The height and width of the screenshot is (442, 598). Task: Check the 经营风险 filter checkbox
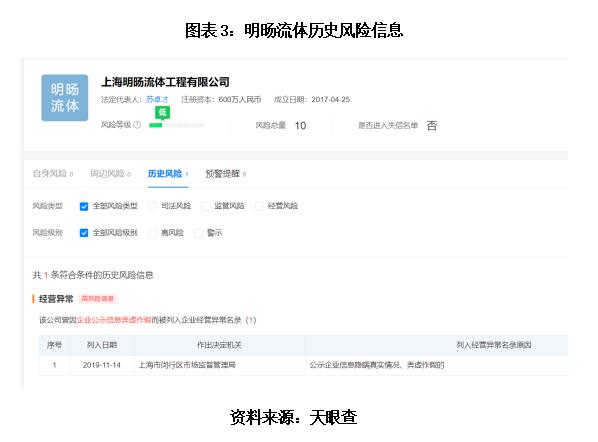pos(259,206)
